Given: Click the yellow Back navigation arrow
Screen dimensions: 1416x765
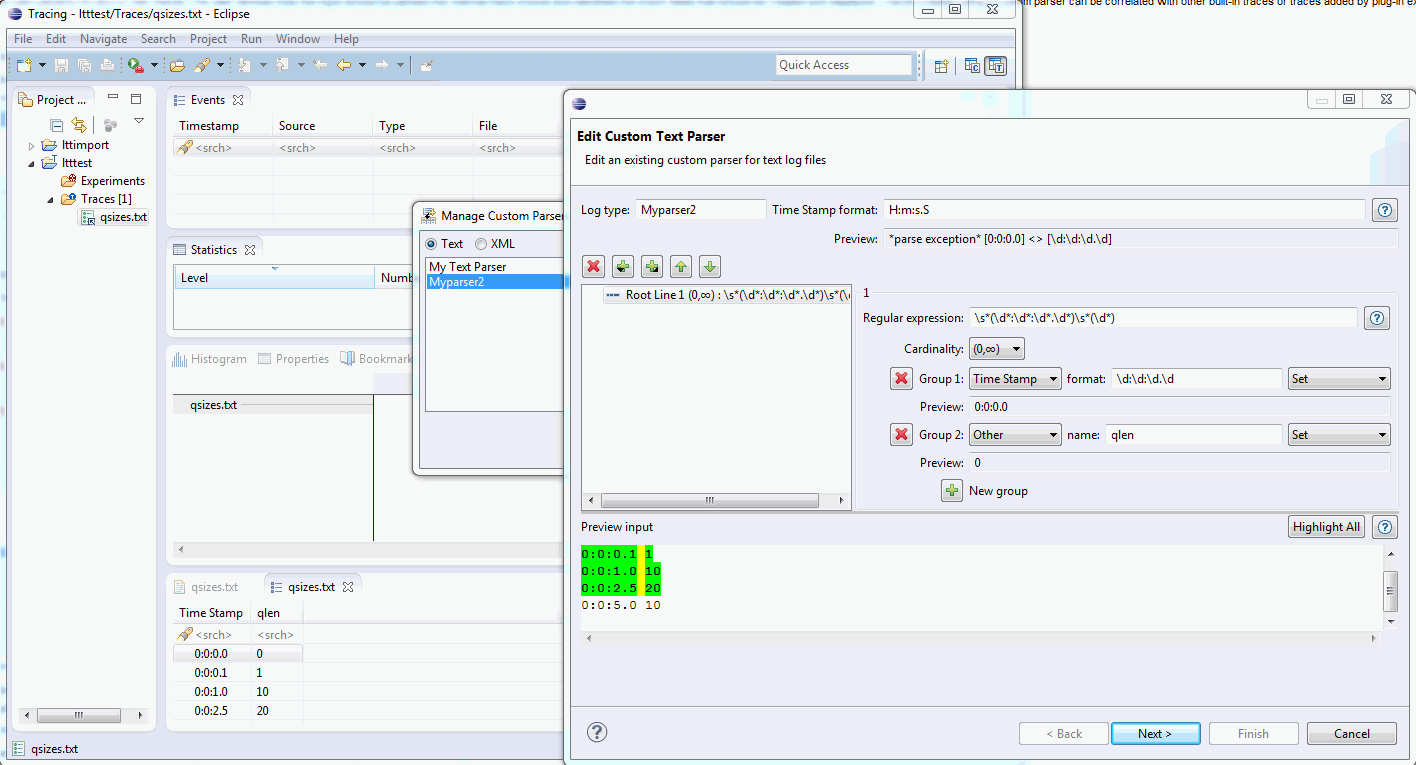Looking at the screenshot, I should (x=344, y=65).
